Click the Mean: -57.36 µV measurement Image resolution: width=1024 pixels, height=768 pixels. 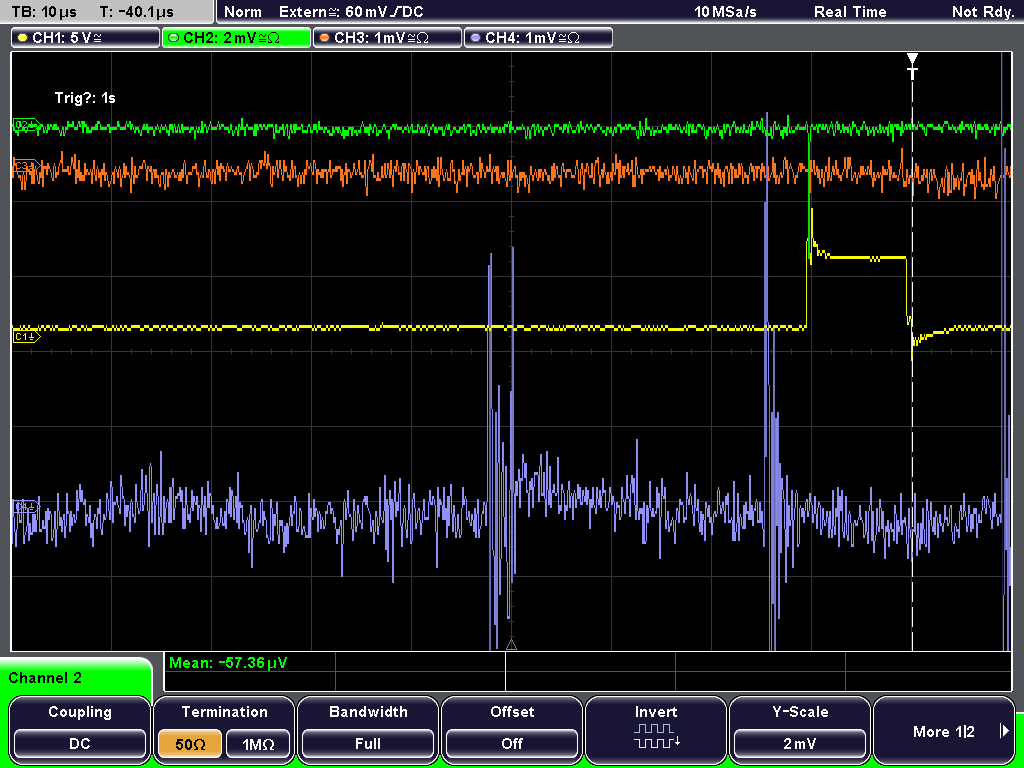tap(228, 663)
